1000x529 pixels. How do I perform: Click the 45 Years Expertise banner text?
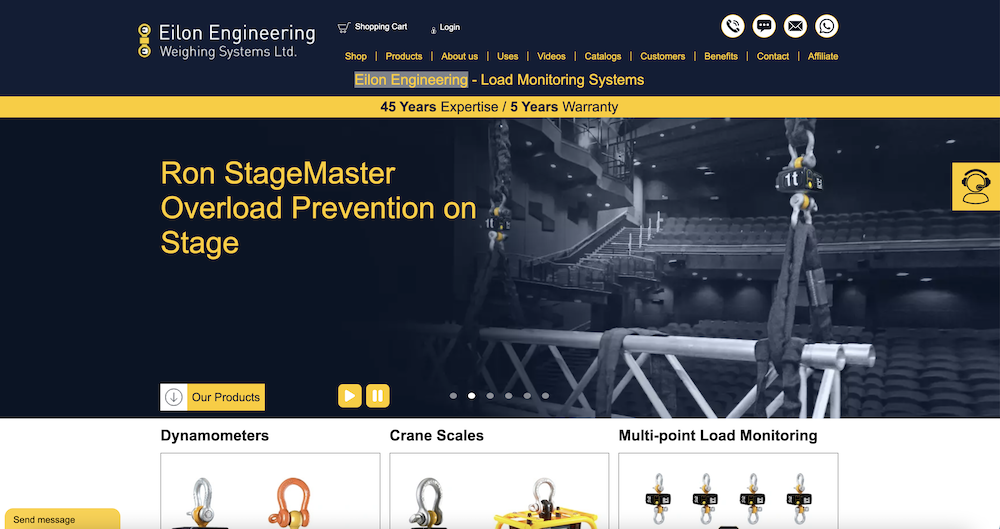(499, 107)
